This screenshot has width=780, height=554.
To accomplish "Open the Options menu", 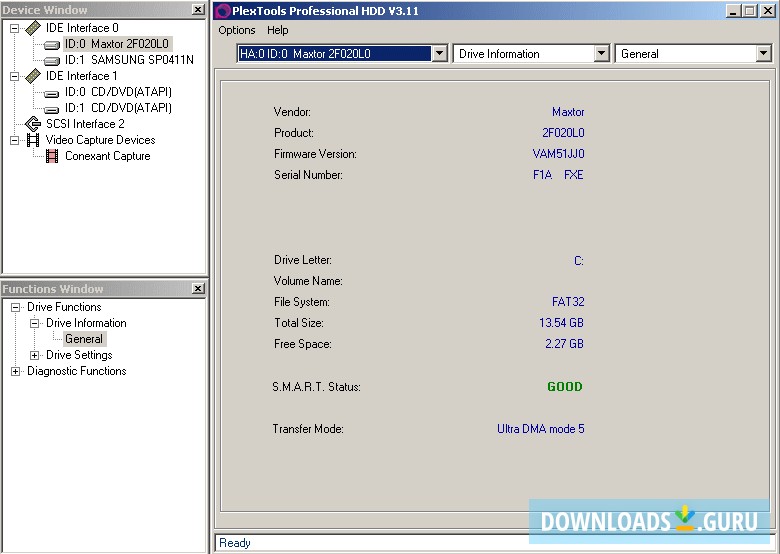I will click(237, 30).
